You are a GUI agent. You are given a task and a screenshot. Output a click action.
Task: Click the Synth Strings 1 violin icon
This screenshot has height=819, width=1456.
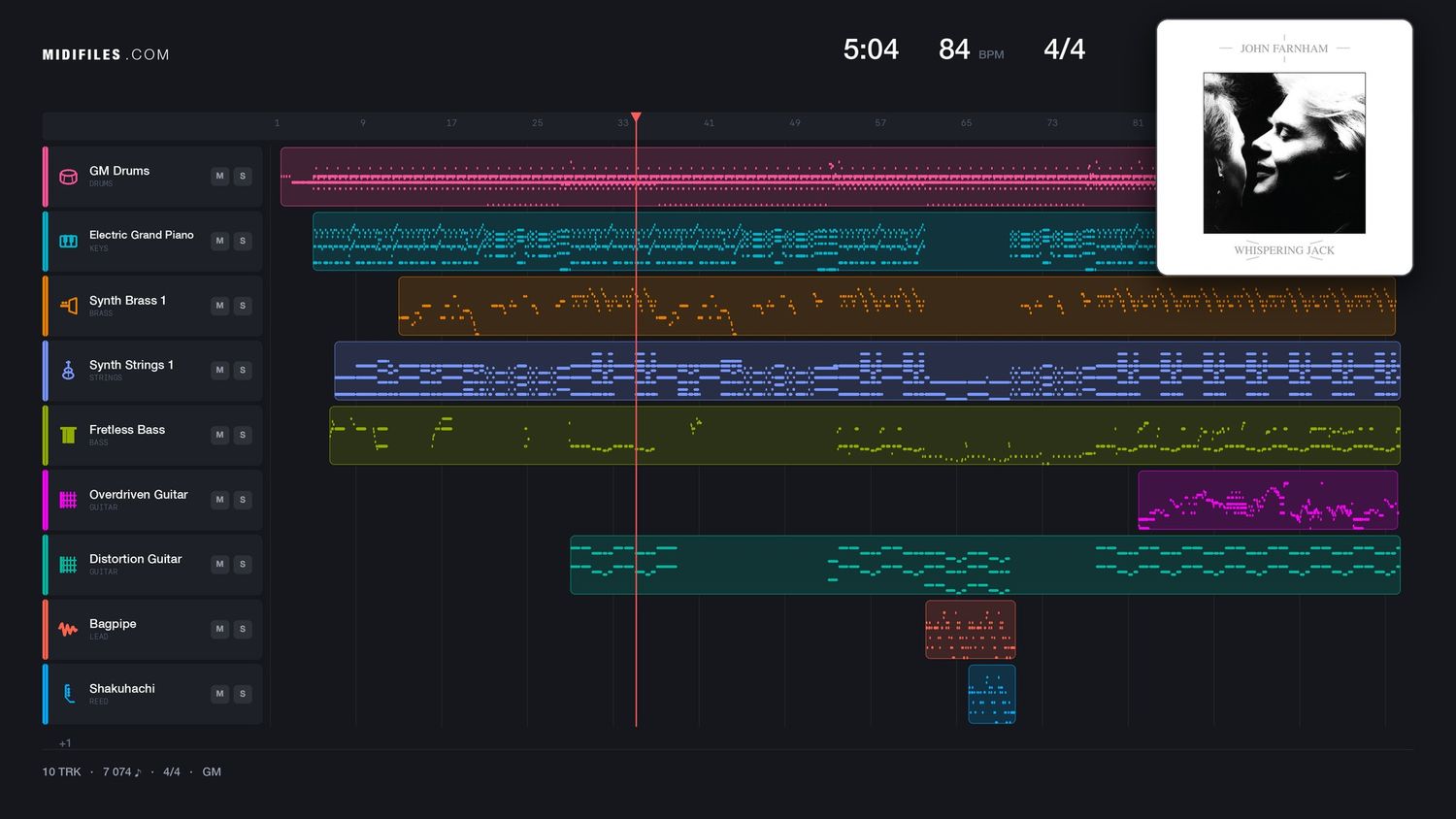pos(68,371)
